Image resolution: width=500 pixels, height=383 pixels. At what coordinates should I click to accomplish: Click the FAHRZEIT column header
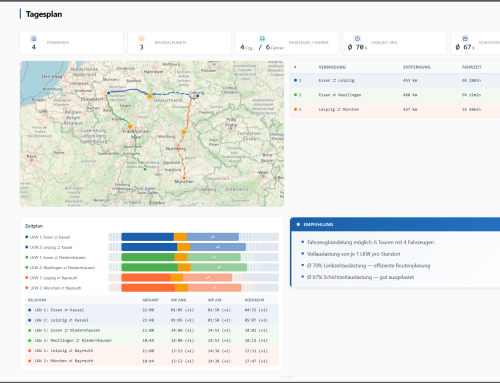[x=472, y=67]
